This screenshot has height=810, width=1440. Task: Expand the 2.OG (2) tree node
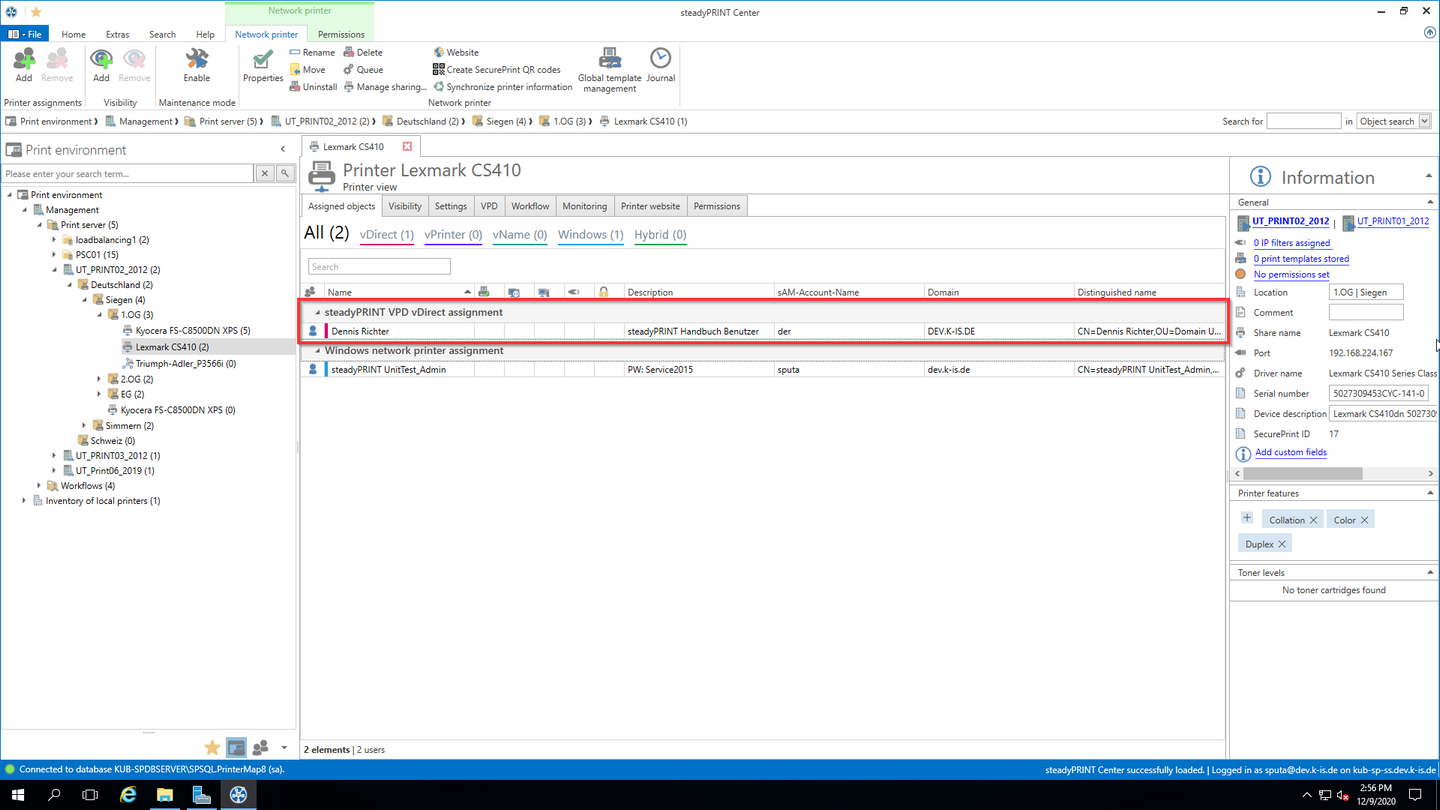click(x=100, y=379)
